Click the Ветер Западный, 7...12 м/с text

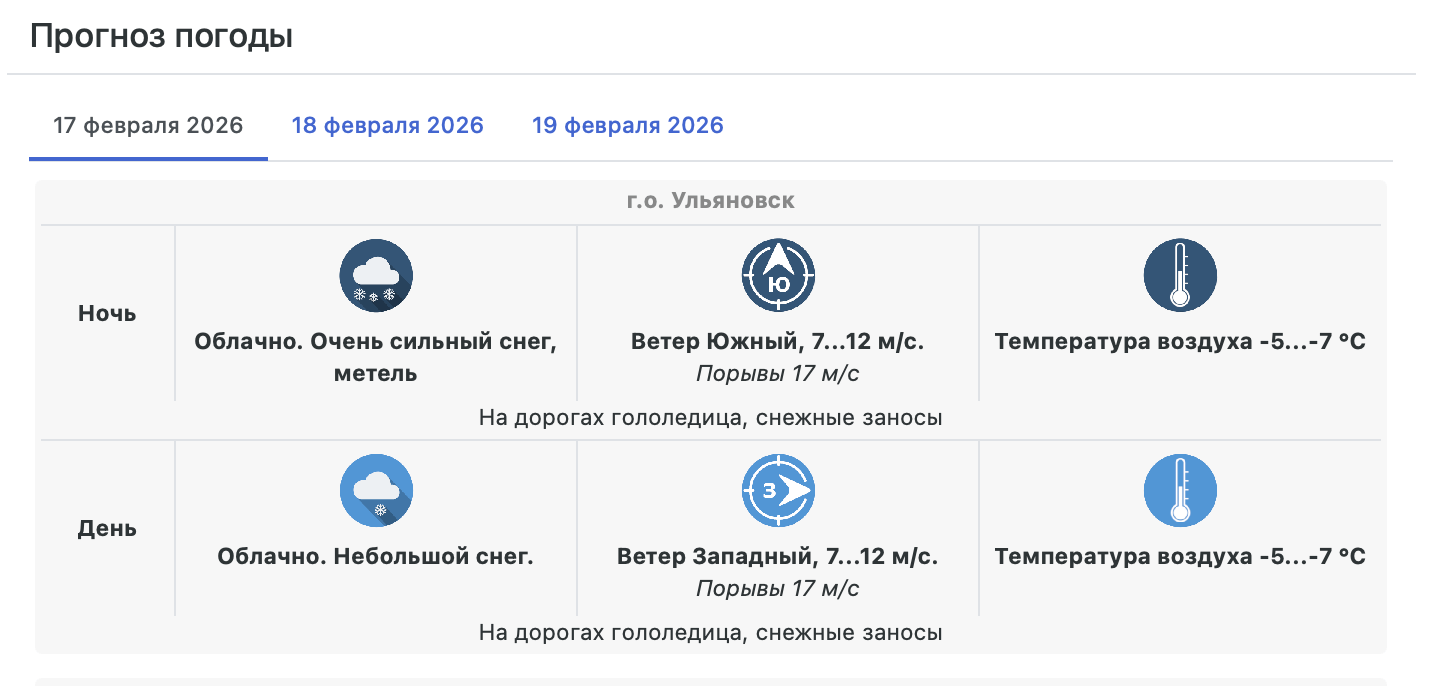tap(778, 557)
